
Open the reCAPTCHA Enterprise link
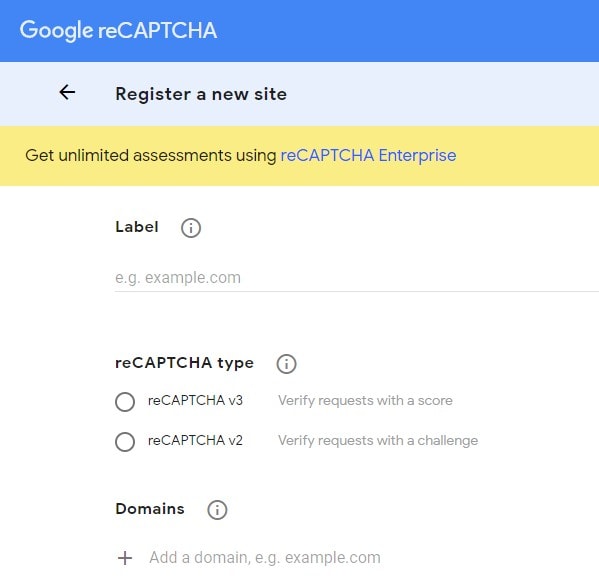pos(368,155)
